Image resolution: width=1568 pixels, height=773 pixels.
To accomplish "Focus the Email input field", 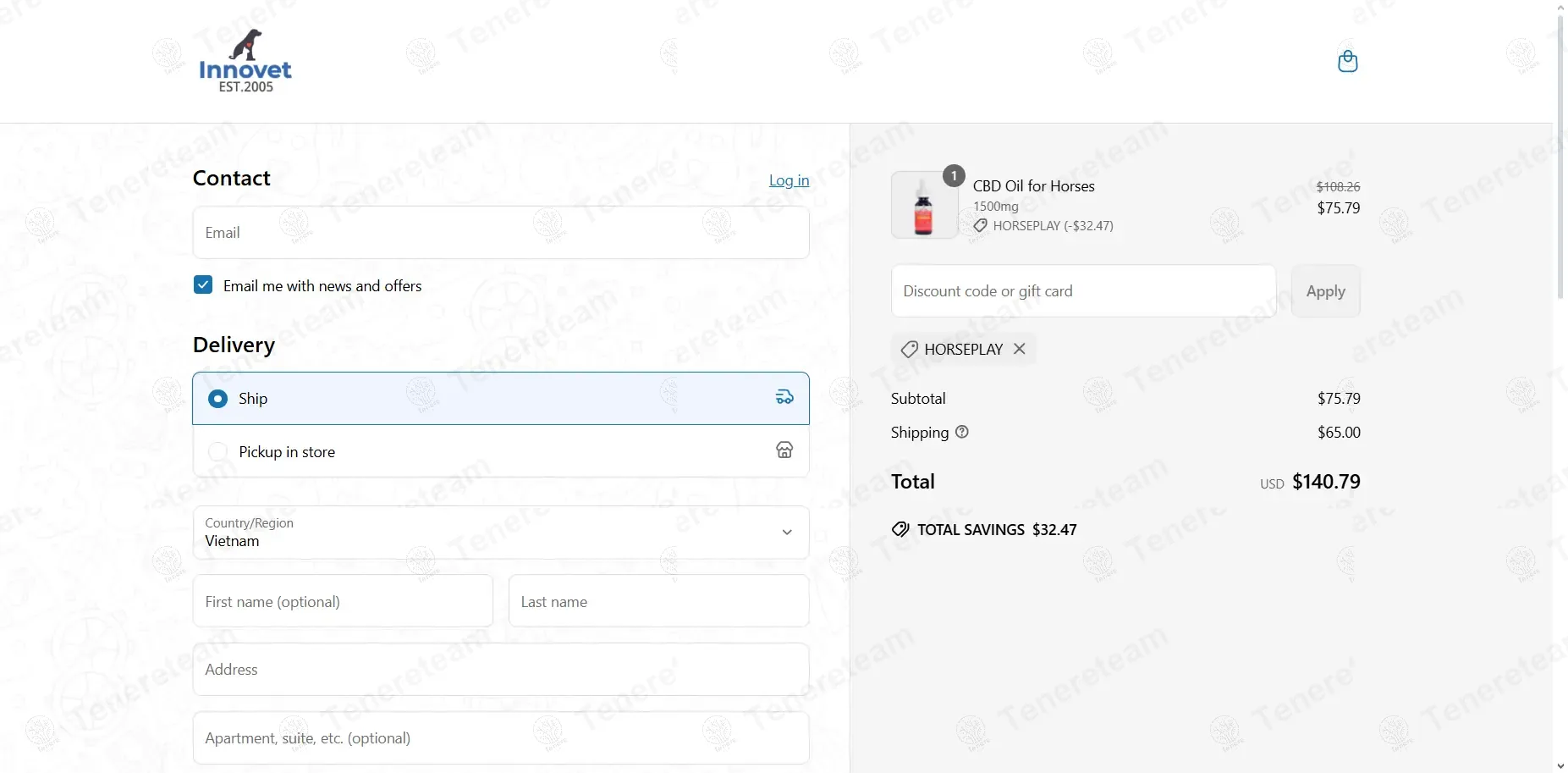I will pos(501,233).
